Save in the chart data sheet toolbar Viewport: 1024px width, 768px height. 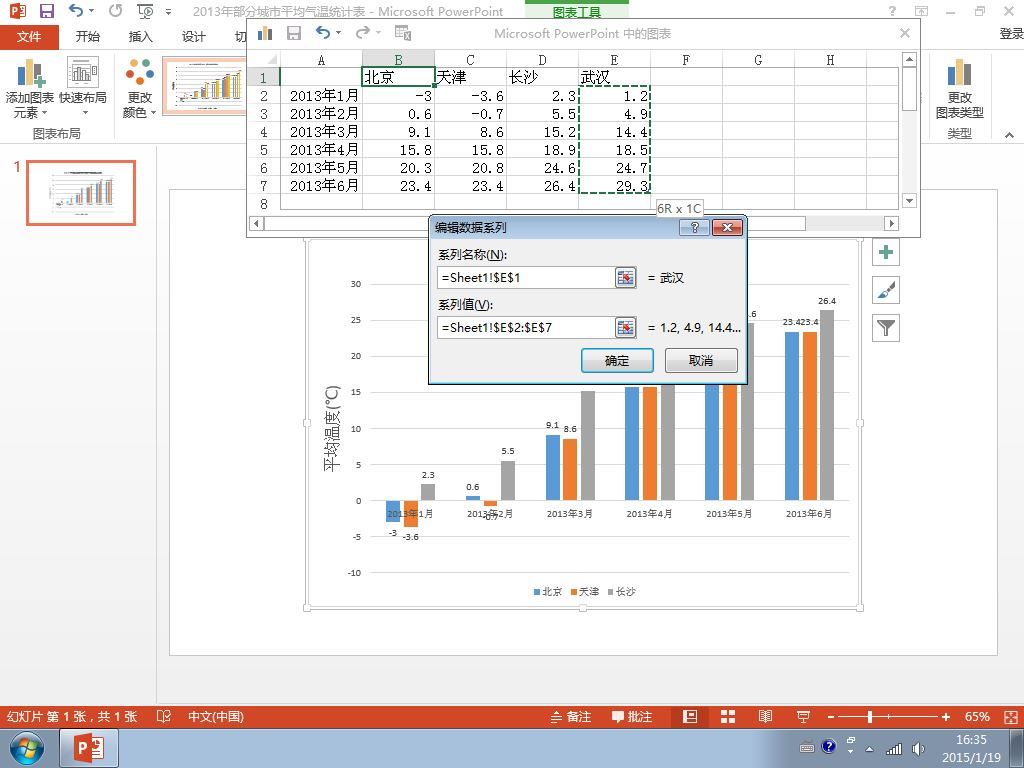tap(294, 33)
